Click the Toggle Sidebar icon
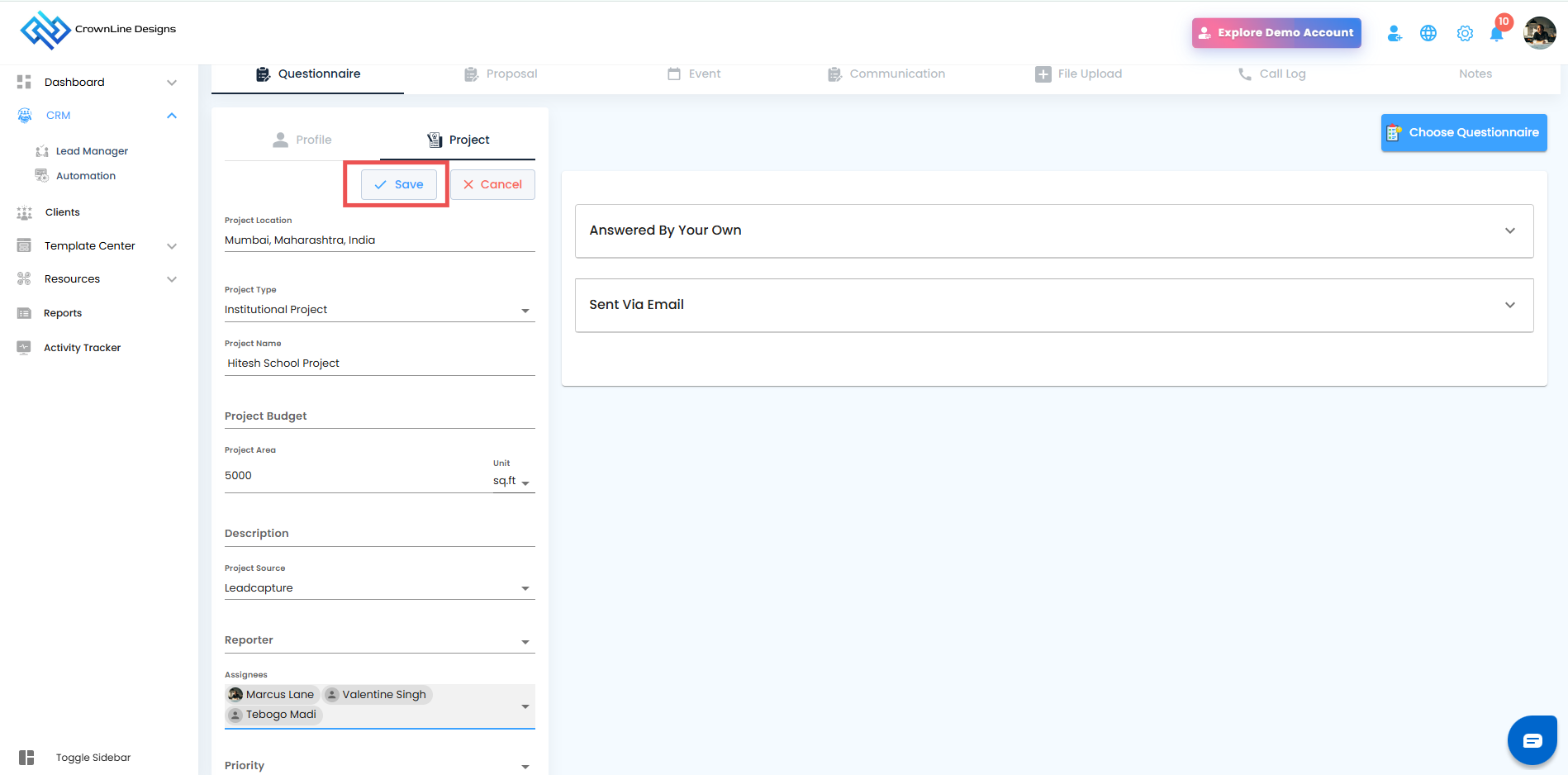This screenshot has height=775, width=1568. 26,758
